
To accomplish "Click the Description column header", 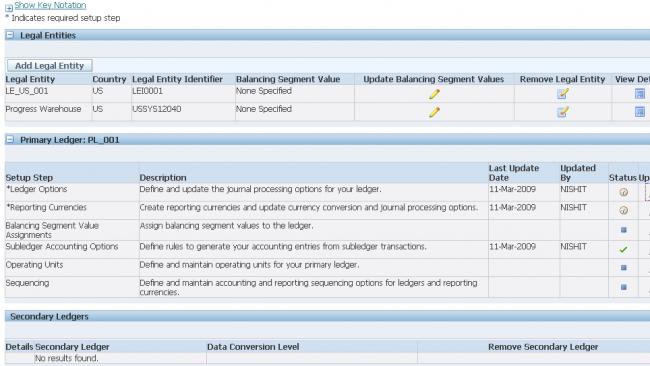I will pos(163,178).
